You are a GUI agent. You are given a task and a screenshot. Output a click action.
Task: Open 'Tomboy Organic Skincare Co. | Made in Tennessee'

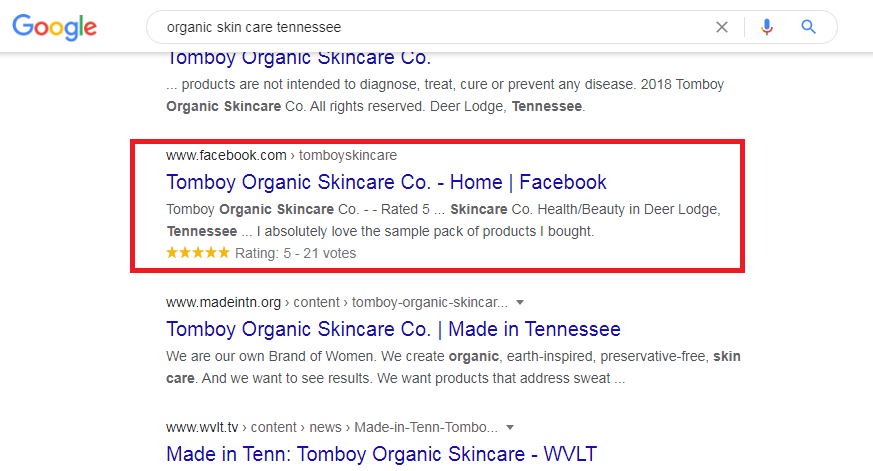(393, 329)
